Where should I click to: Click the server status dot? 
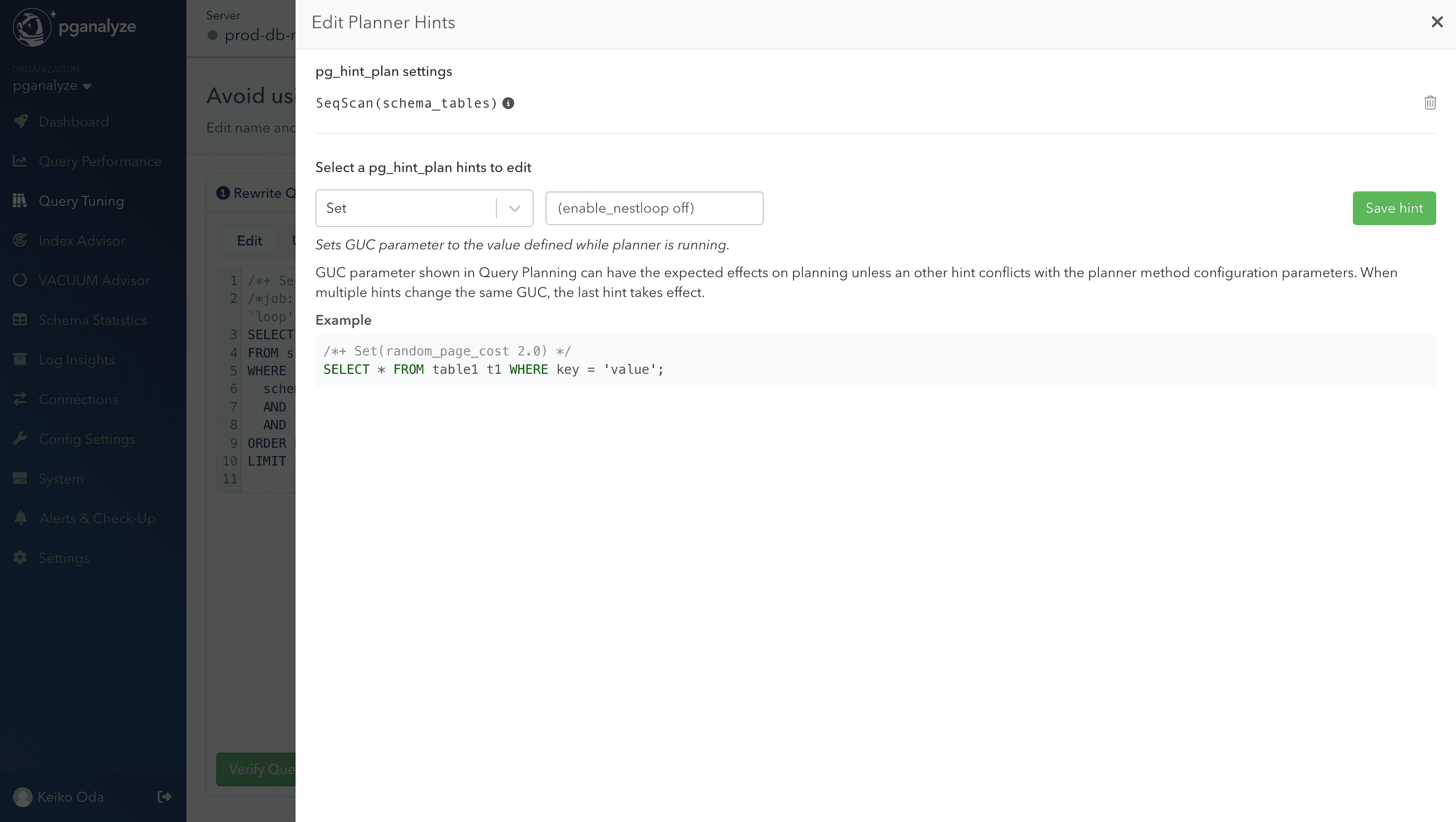tap(213, 35)
